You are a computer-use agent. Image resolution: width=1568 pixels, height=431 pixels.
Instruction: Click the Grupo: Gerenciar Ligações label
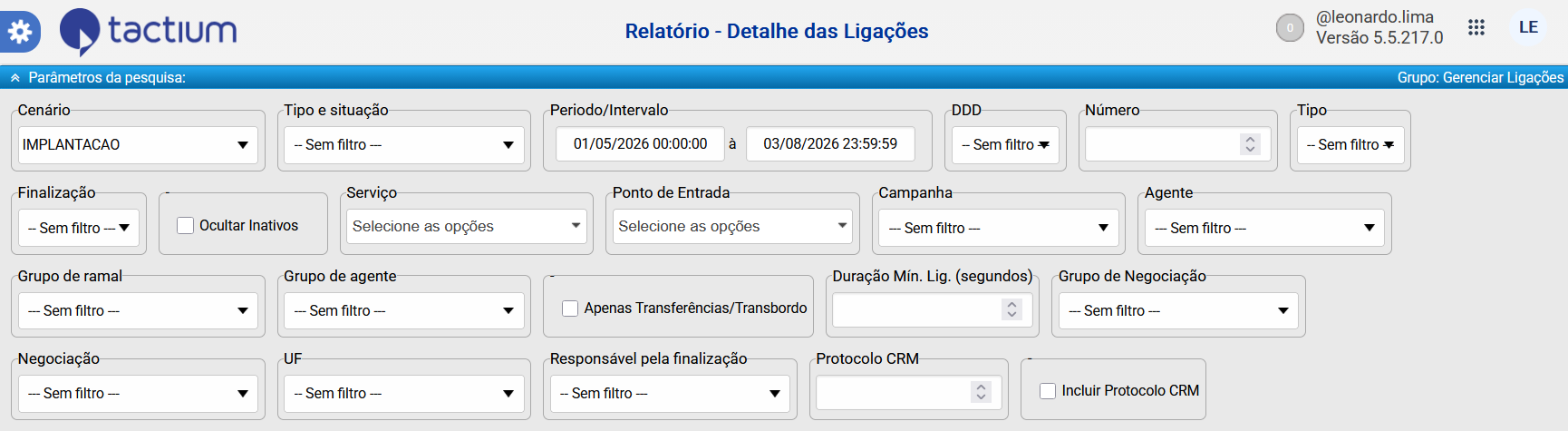click(1480, 78)
